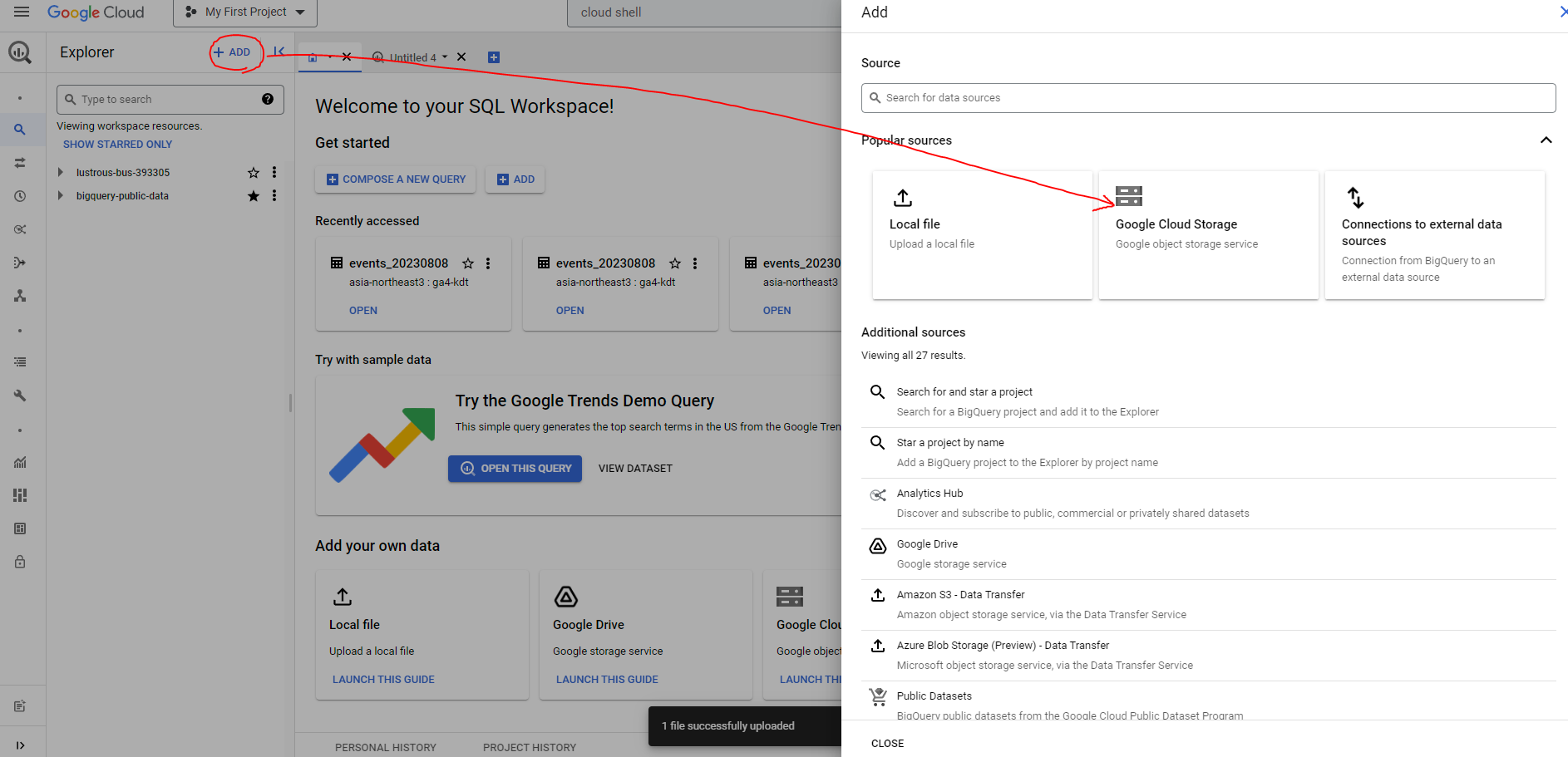Open the Untitled 4 tab dropdown arrow
Screen dimensions: 1568x757
[x=445, y=57]
